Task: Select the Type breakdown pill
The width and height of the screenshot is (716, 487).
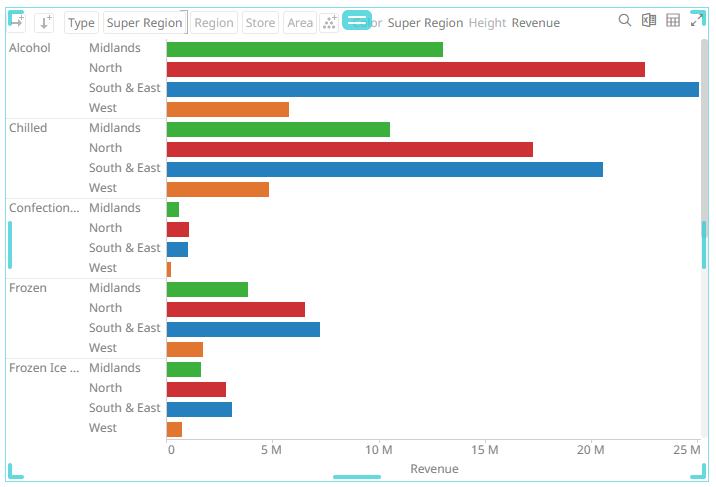Action: click(x=81, y=23)
